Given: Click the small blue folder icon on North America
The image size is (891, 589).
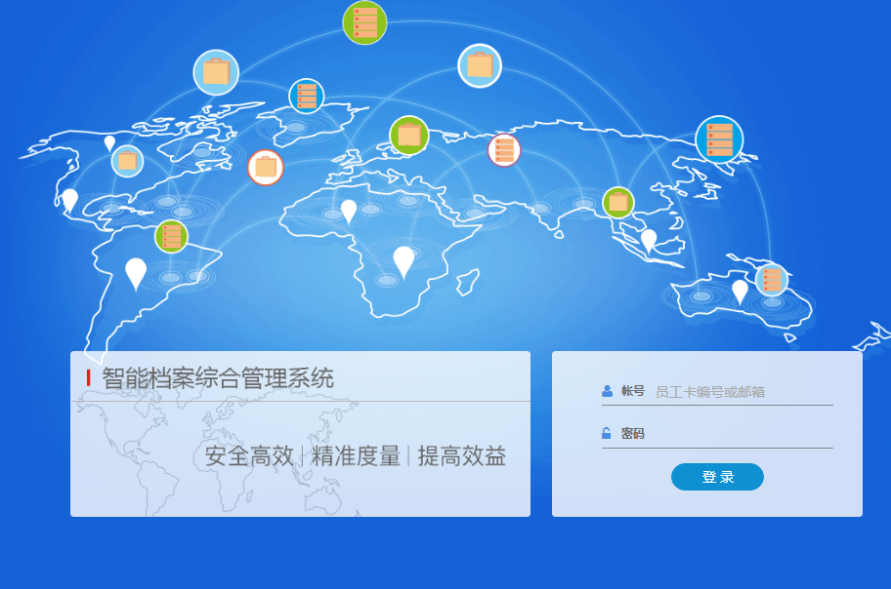Looking at the screenshot, I should click(x=127, y=161).
